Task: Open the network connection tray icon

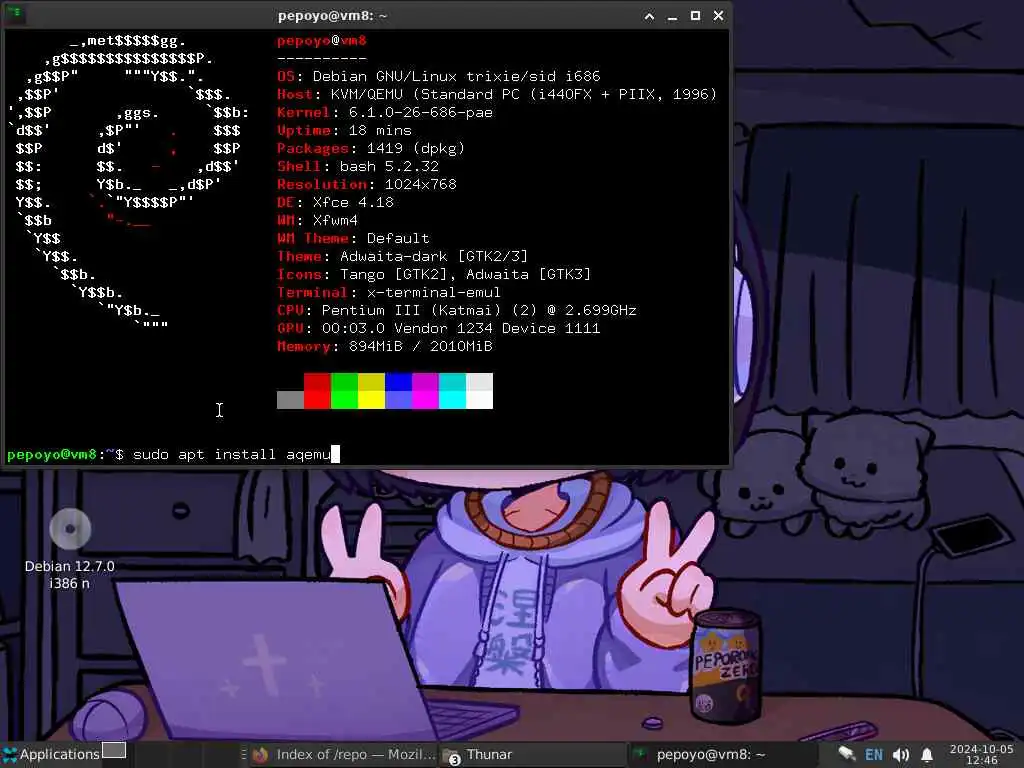Action: (x=846, y=754)
